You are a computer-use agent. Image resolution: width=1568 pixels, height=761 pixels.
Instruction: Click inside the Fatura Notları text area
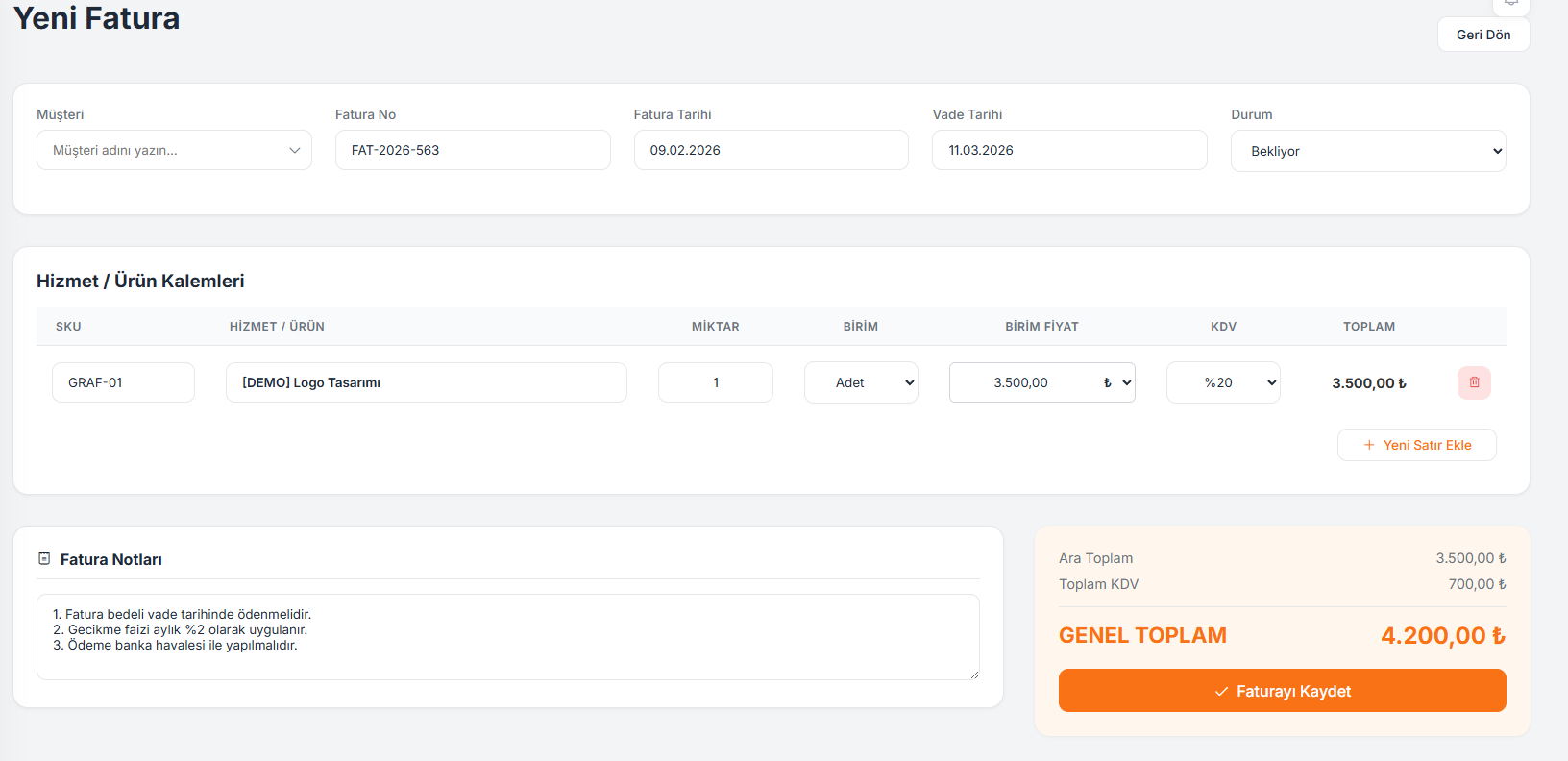click(x=507, y=637)
